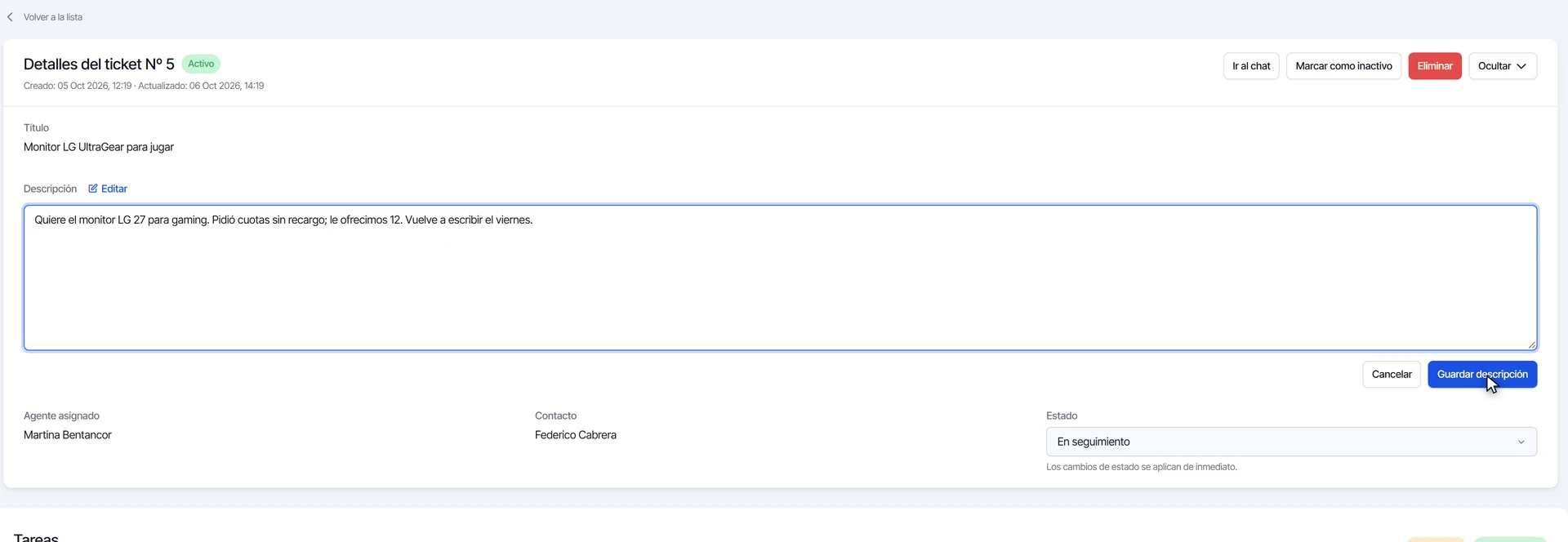Click the green Activo status badge
Viewport: 1568px width, 542px height.
tap(201, 64)
